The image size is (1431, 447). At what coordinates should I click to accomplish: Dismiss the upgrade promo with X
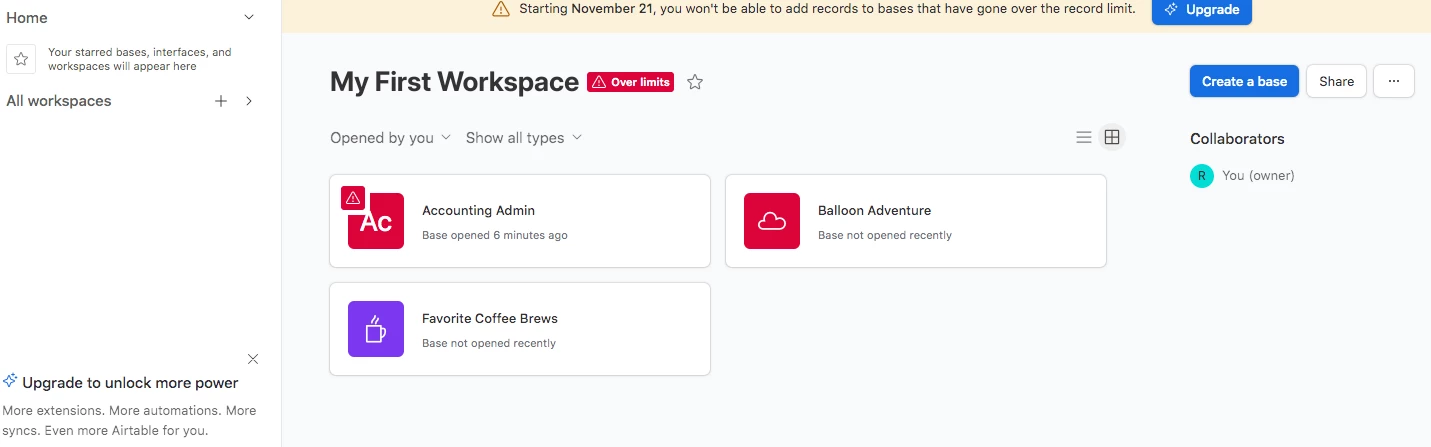click(253, 359)
